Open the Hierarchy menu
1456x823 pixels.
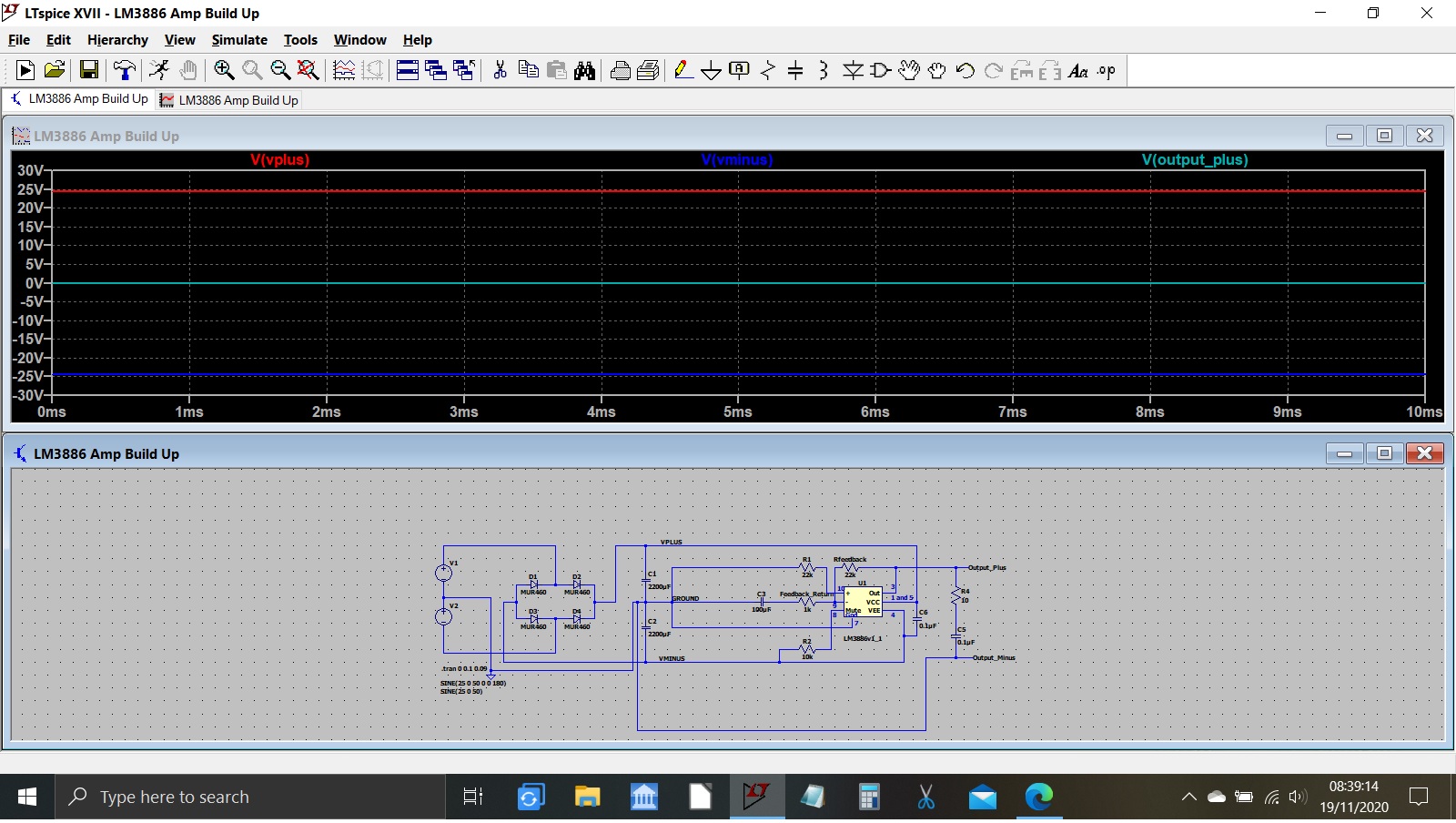click(117, 40)
